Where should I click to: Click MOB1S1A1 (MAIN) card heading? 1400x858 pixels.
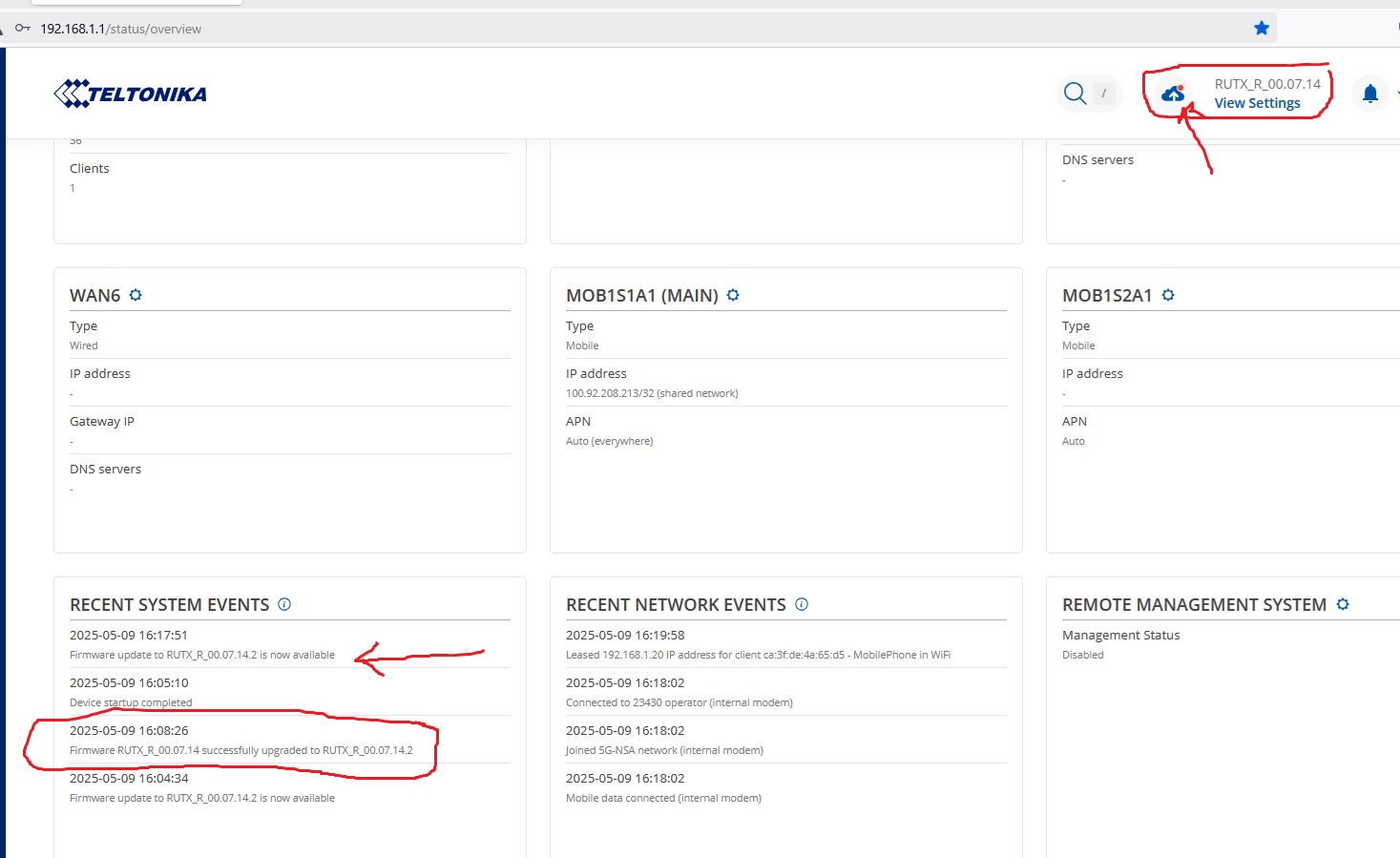642,296
